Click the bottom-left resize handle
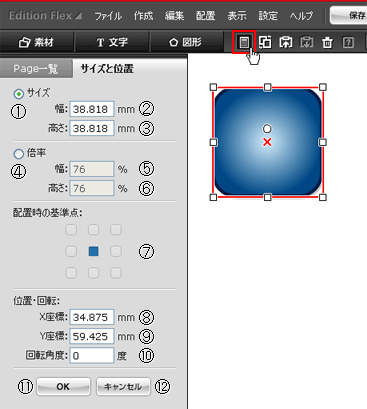This screenshot has height=409, width=367. (x=213, y=197)
